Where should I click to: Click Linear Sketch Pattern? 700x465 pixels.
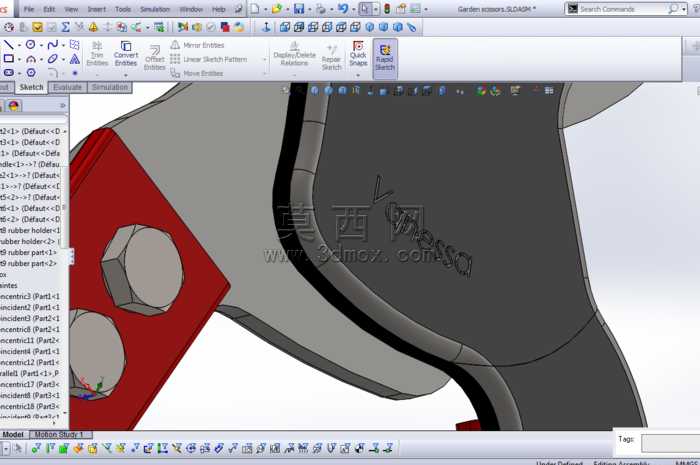pos(209,59)
